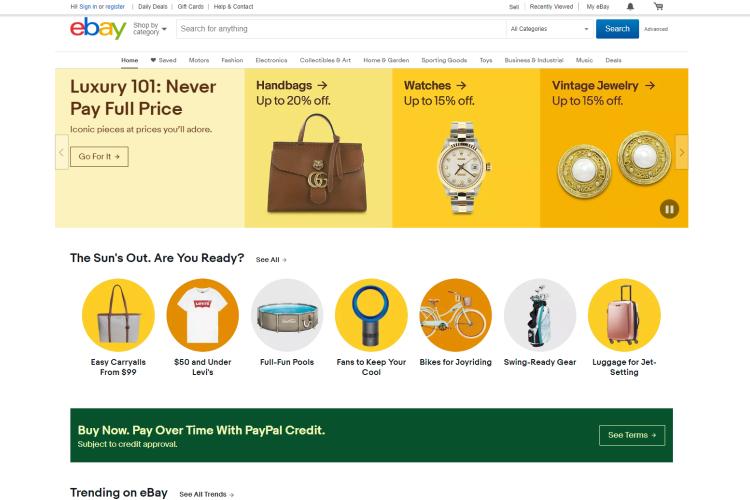Open Swing-Ready Gear golf bag circle
The width and height of the screenshot is (750, 500).
click(x=540, y=315)
